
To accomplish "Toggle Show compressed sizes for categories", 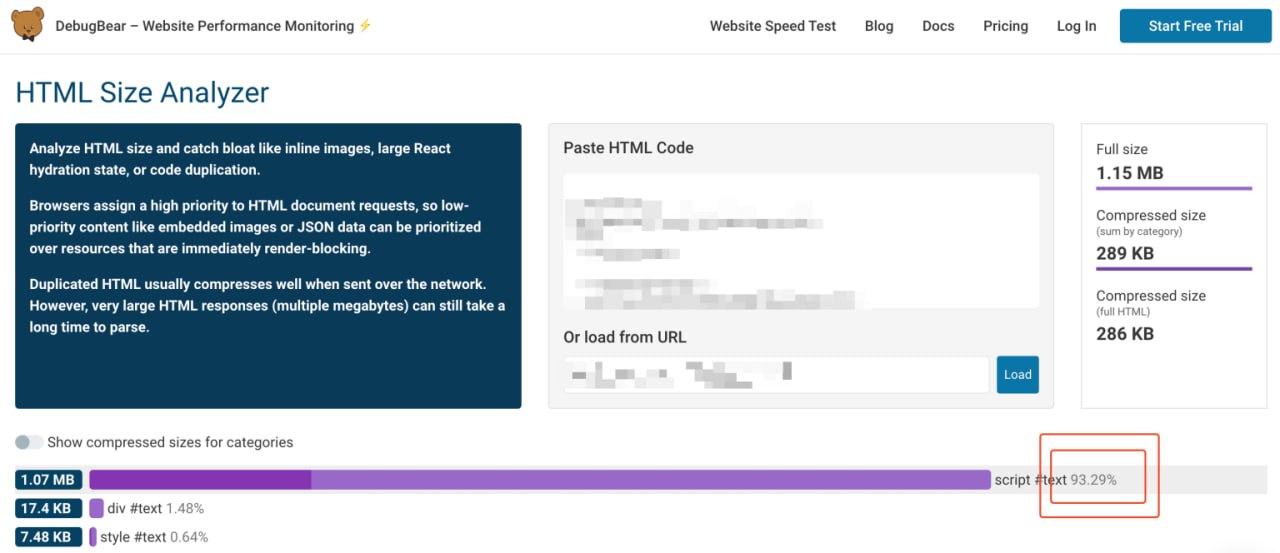I will [29, 442].
